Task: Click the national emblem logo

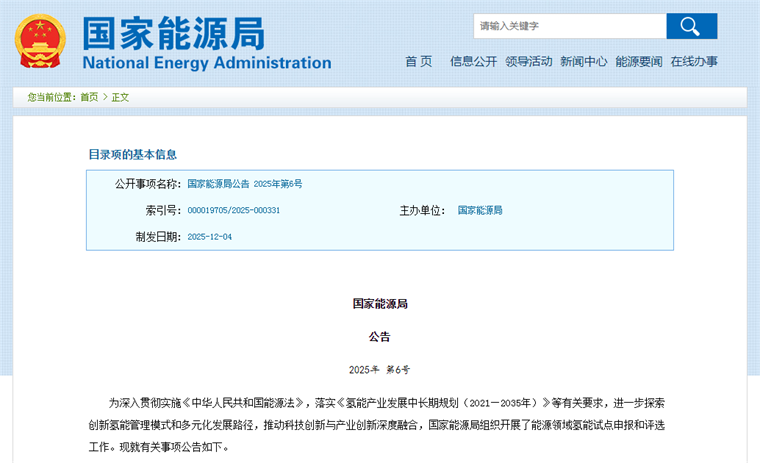Action: point(39,41)
